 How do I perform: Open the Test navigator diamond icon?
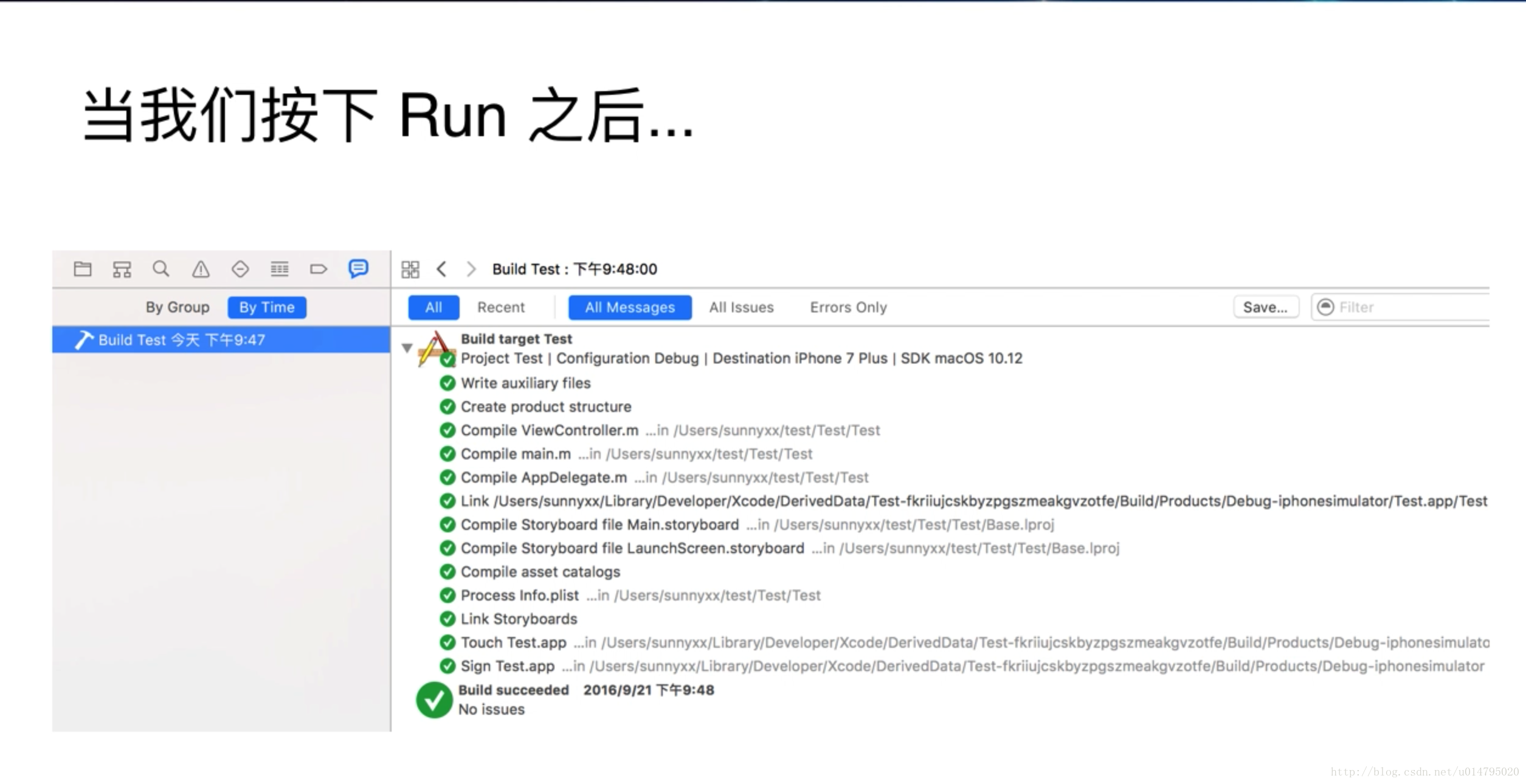(x=240, y=269)
